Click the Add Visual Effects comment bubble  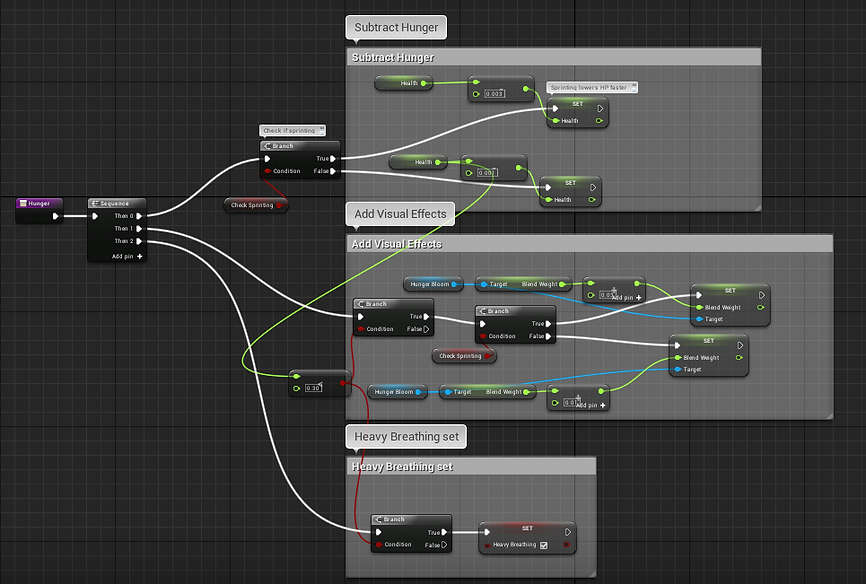(400, 214)
